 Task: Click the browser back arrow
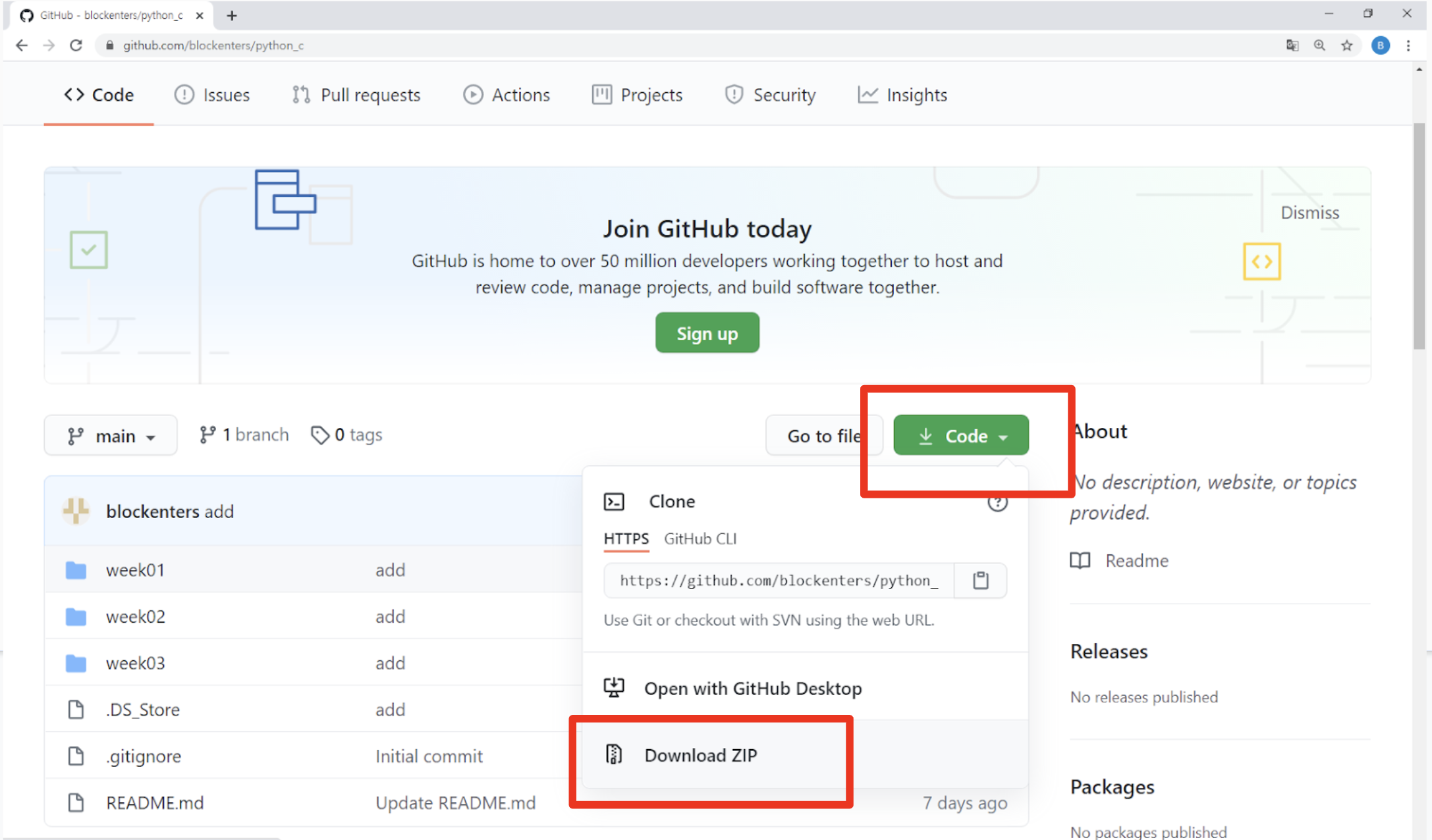click(x=22, y=45)
